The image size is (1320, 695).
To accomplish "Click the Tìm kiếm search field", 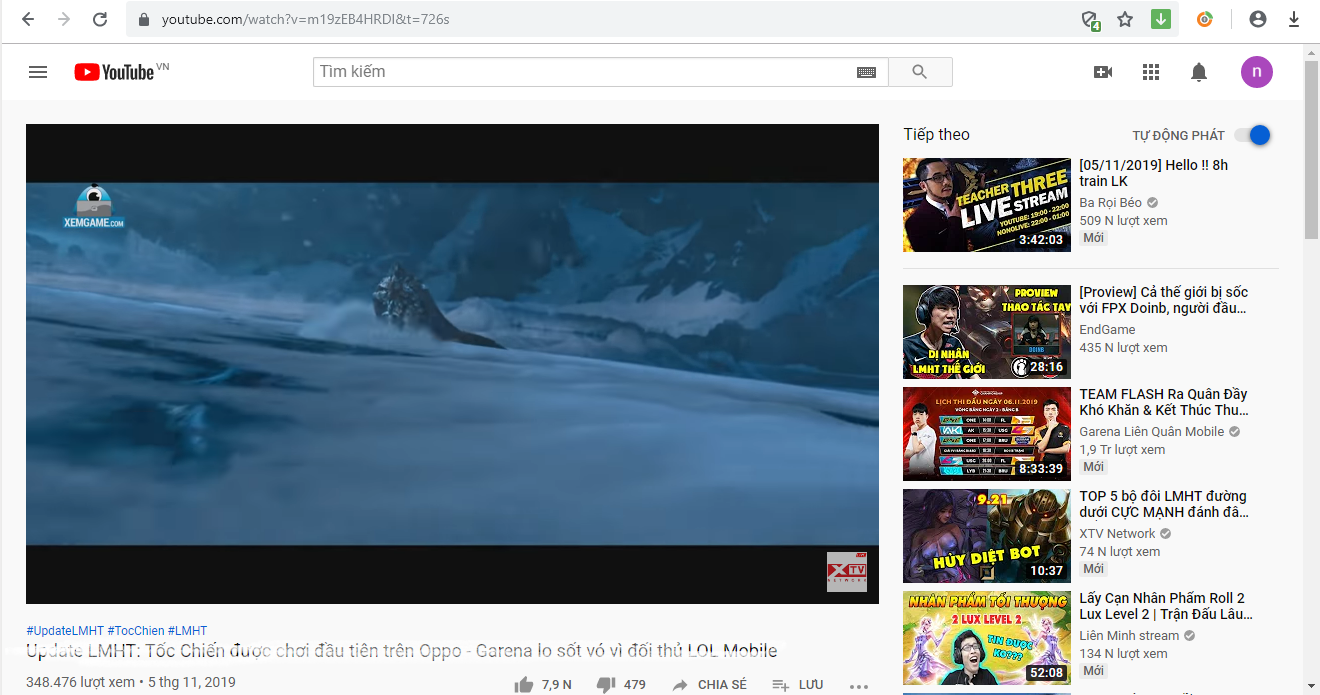I will click(x=585, y=72).
